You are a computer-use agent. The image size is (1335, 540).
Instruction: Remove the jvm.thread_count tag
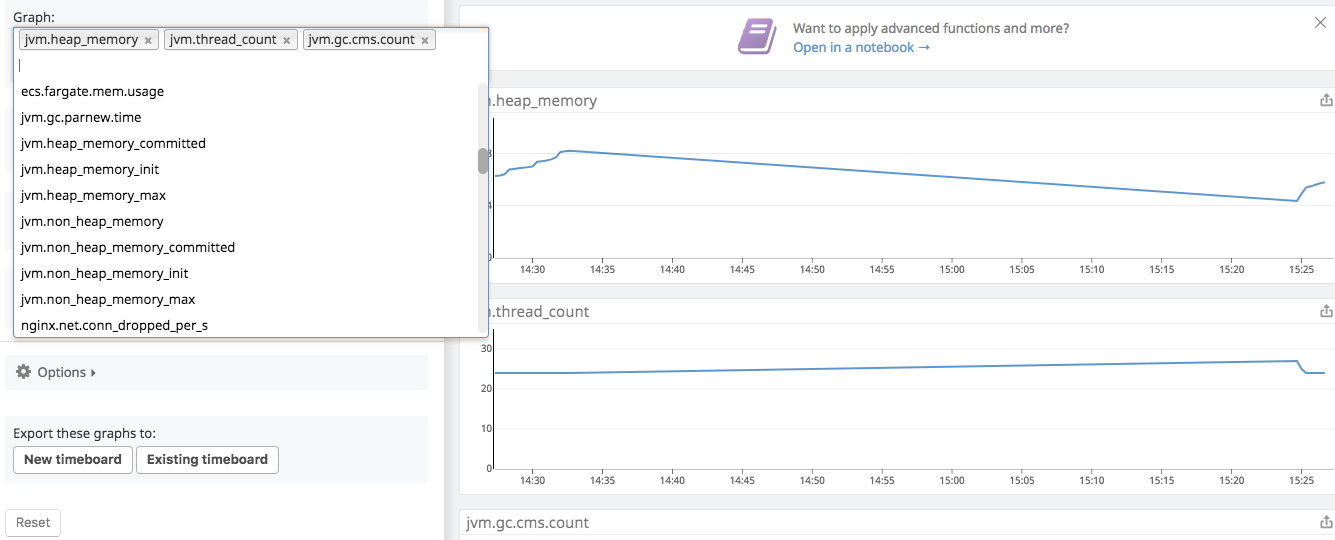pos(286,40)
